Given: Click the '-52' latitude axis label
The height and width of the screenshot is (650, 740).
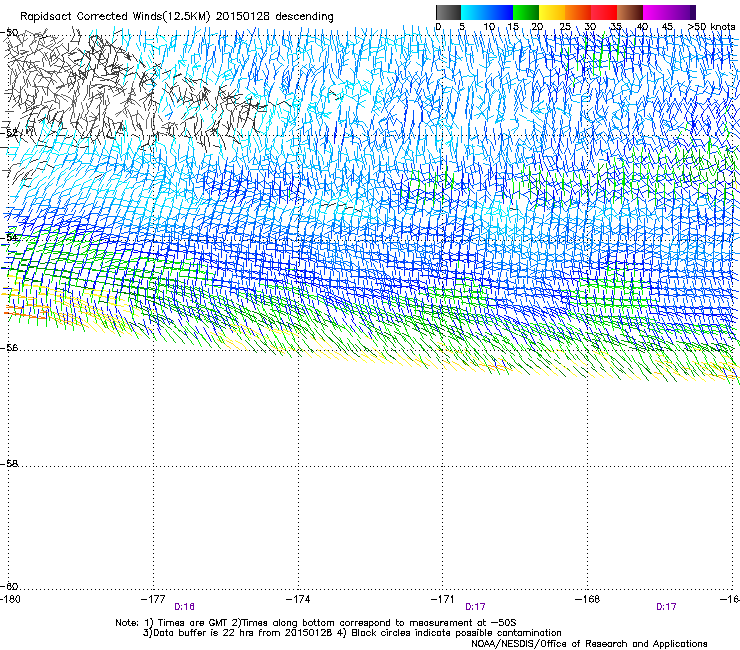Looking at the screenshot, I should click(x=9, y=133).
